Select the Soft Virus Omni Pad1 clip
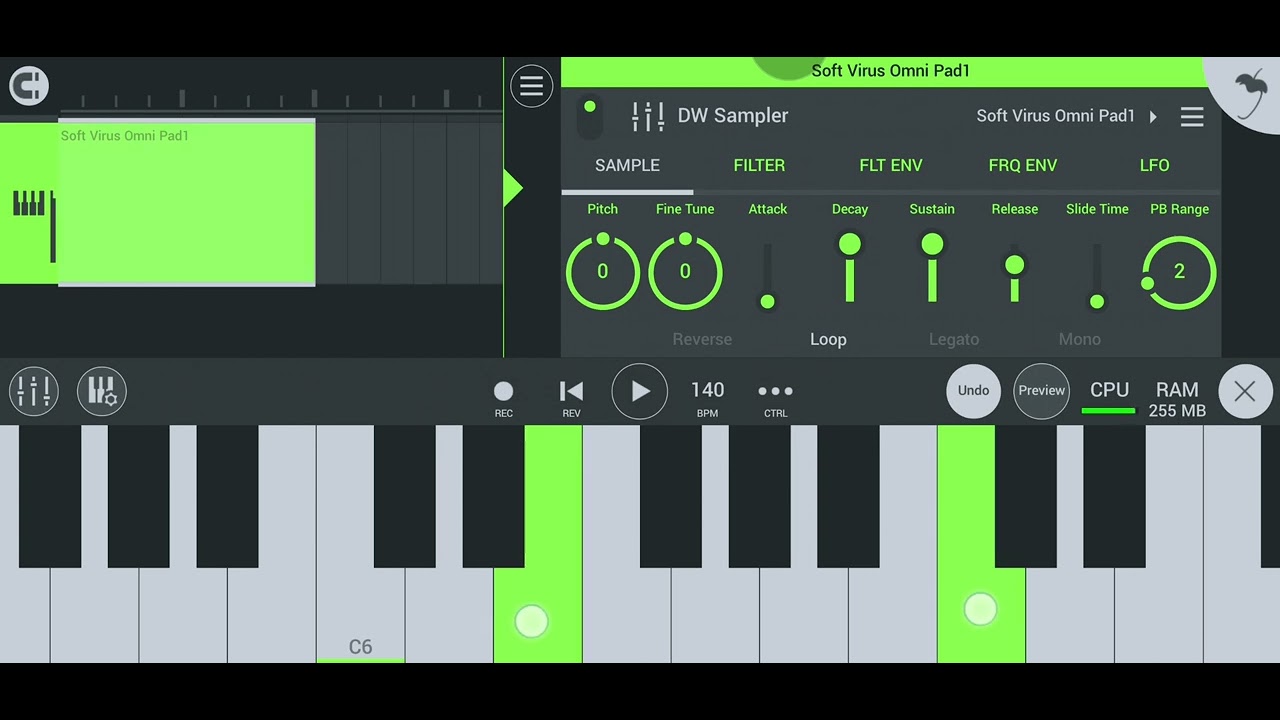The height and width of the screenshot is (720, 1280). click(187, 203)
